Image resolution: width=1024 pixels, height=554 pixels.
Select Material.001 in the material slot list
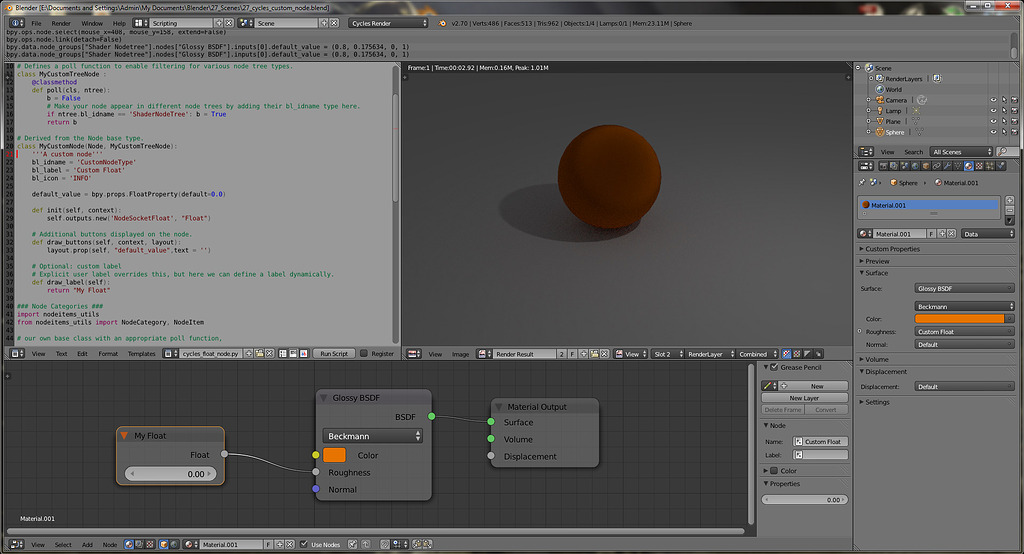coord(928,204)
